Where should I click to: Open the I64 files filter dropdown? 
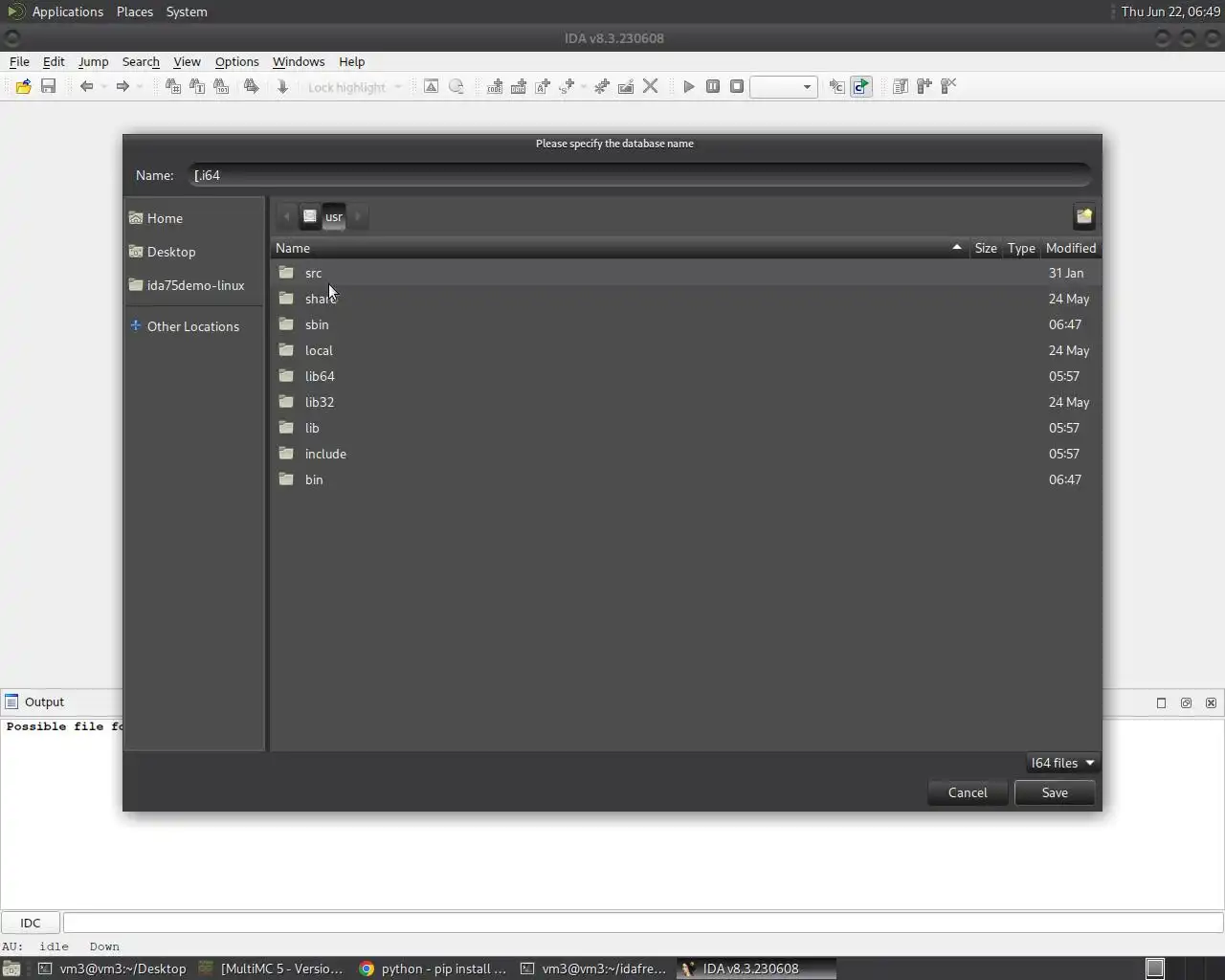tap(1062, 763)
